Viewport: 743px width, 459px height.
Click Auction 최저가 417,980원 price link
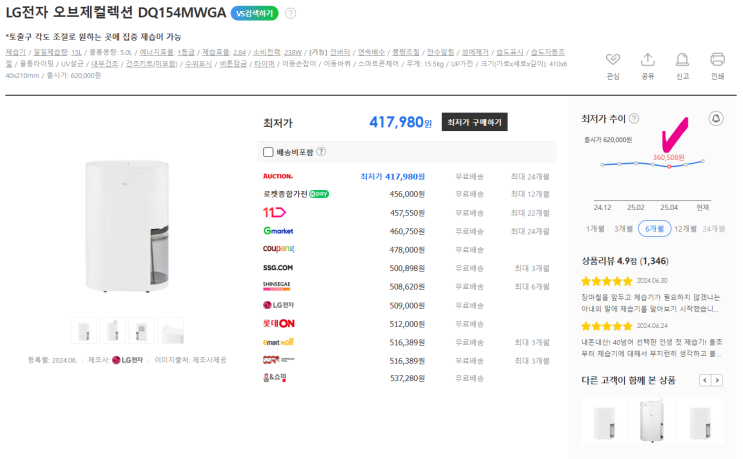pos(392,176)
